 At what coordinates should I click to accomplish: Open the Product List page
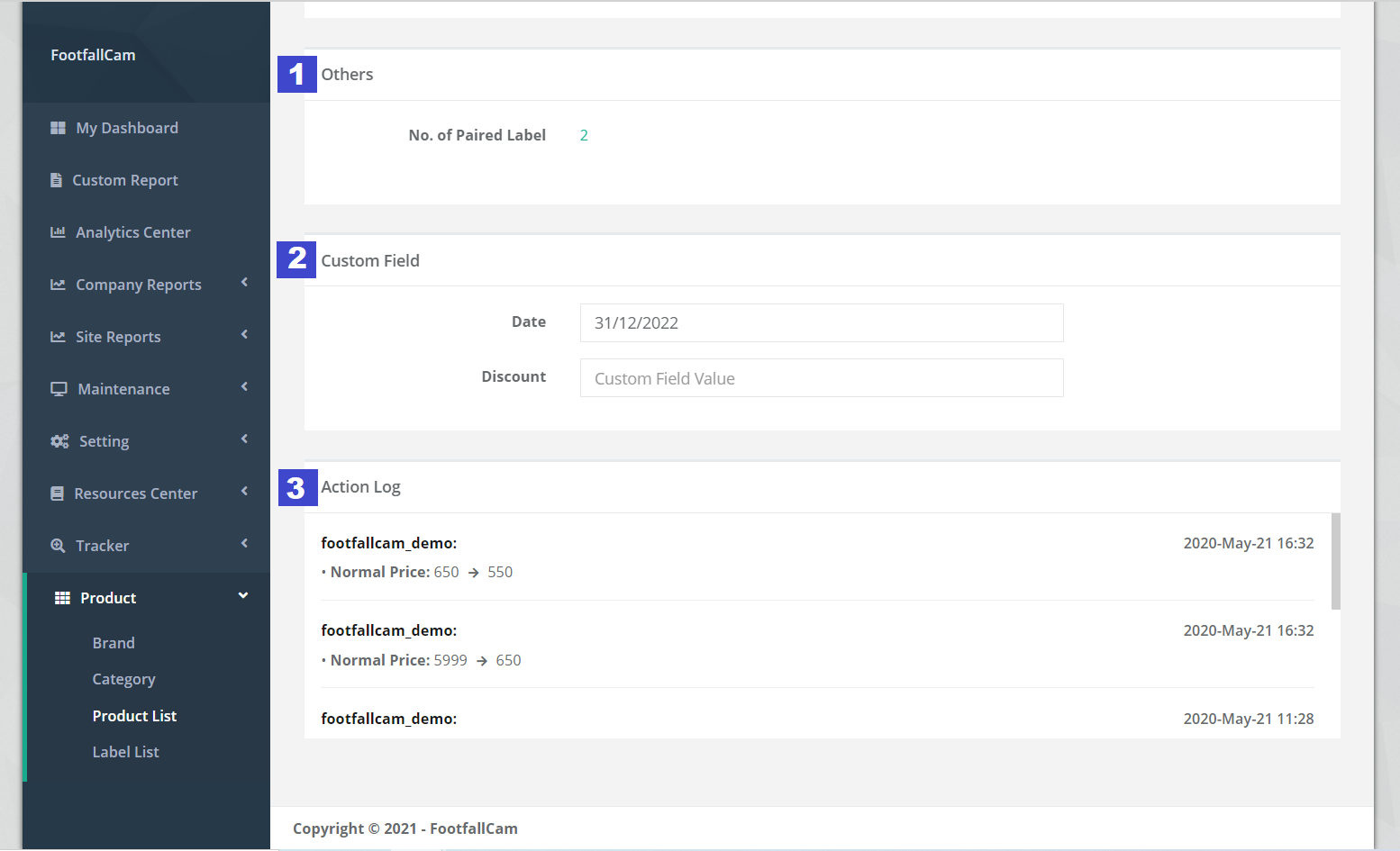(x=134, y=716)
